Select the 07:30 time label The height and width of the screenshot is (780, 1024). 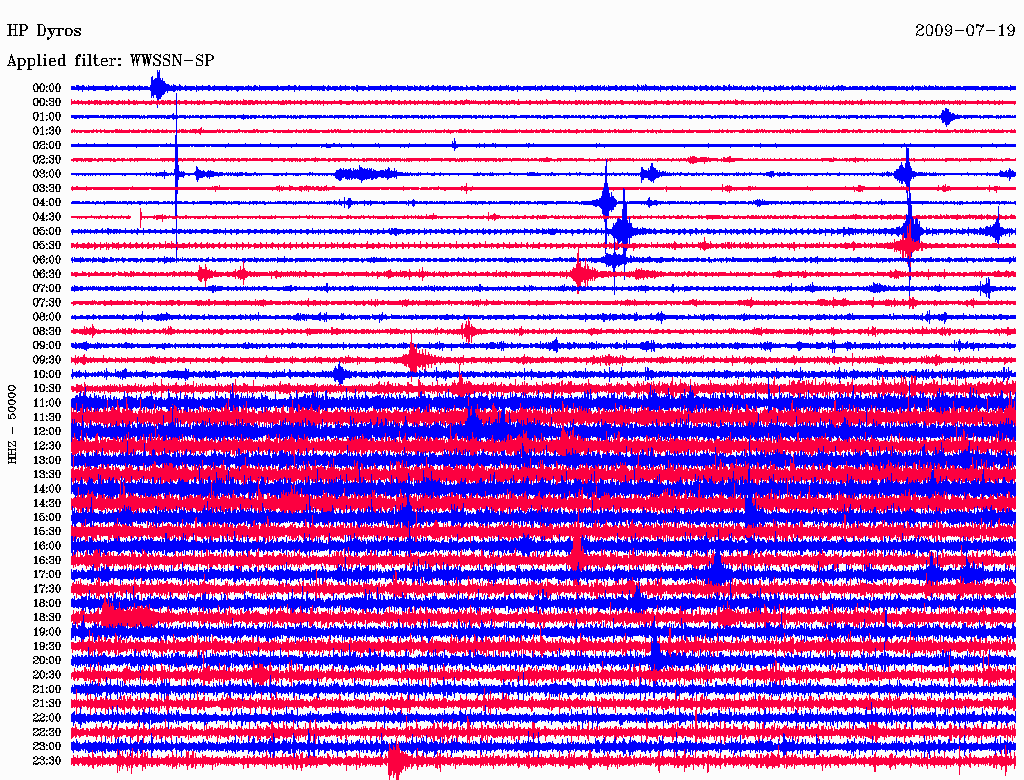[46, 302]
